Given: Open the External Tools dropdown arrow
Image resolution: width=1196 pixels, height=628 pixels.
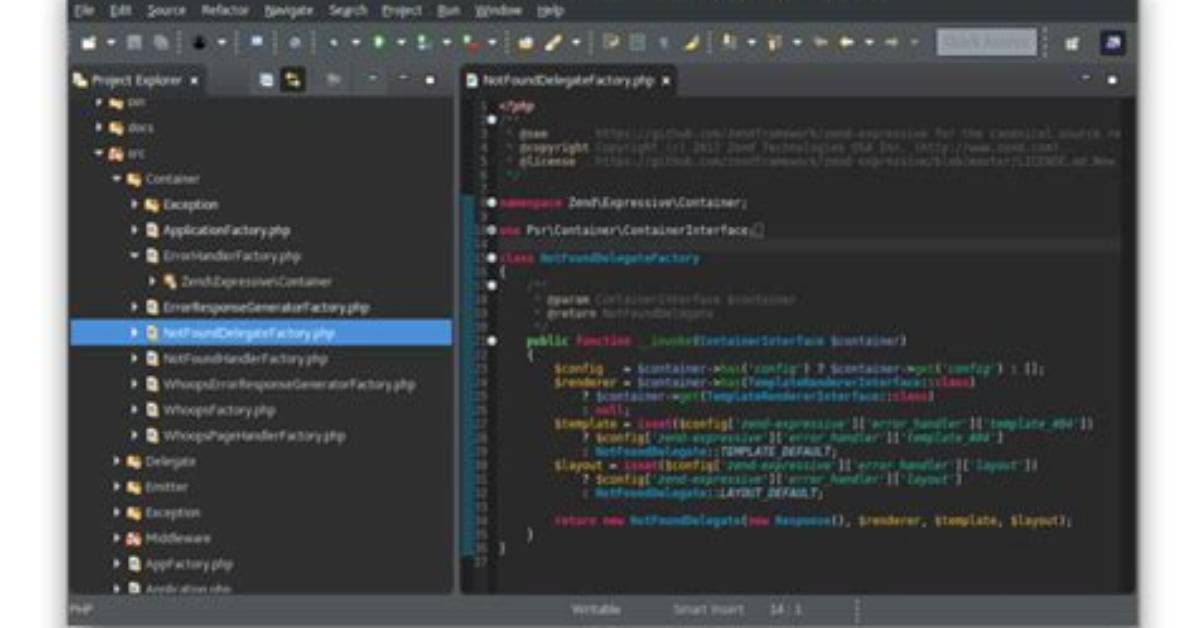Looking at the screenshot, I should point(493,43).
